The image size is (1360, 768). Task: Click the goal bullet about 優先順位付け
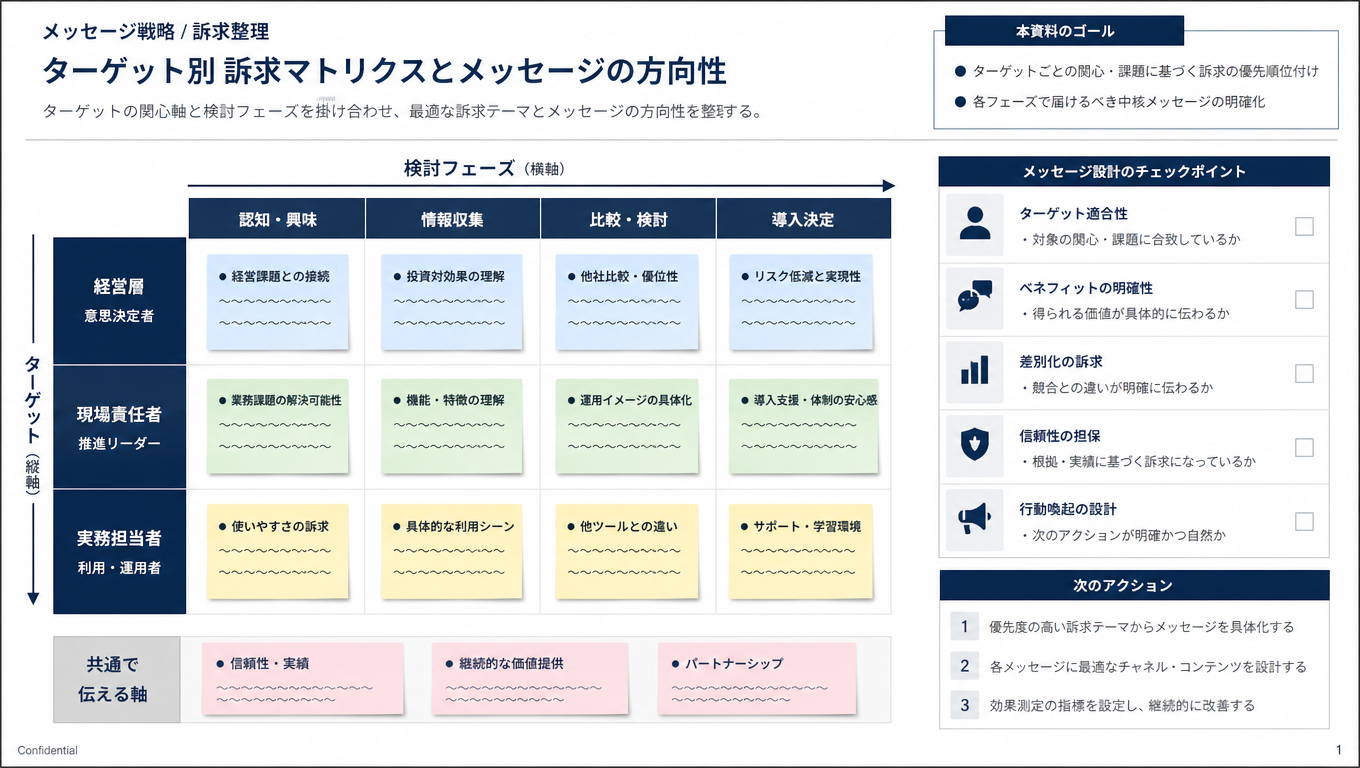[1145, 72]
